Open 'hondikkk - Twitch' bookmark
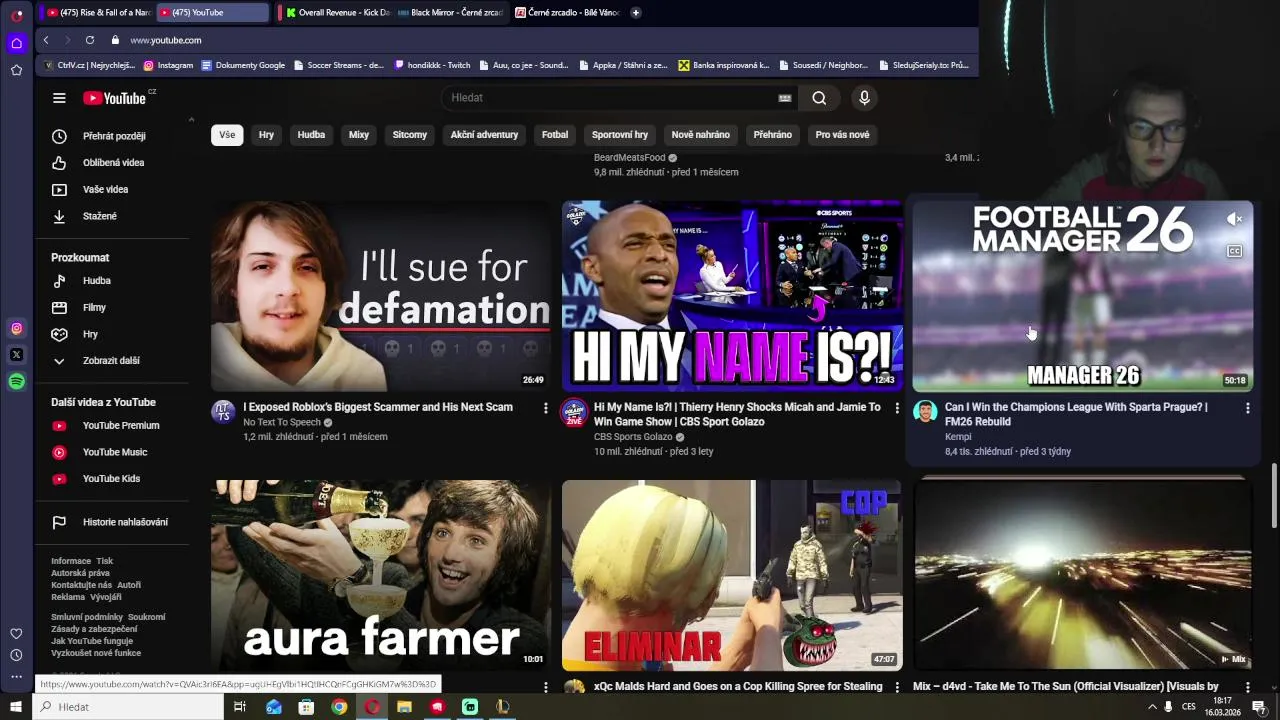 (432, 65)
